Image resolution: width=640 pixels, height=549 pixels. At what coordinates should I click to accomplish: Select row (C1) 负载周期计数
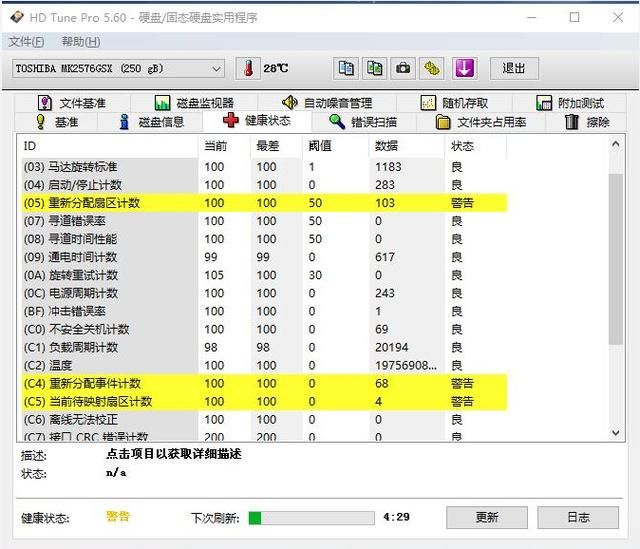(264, 347)
